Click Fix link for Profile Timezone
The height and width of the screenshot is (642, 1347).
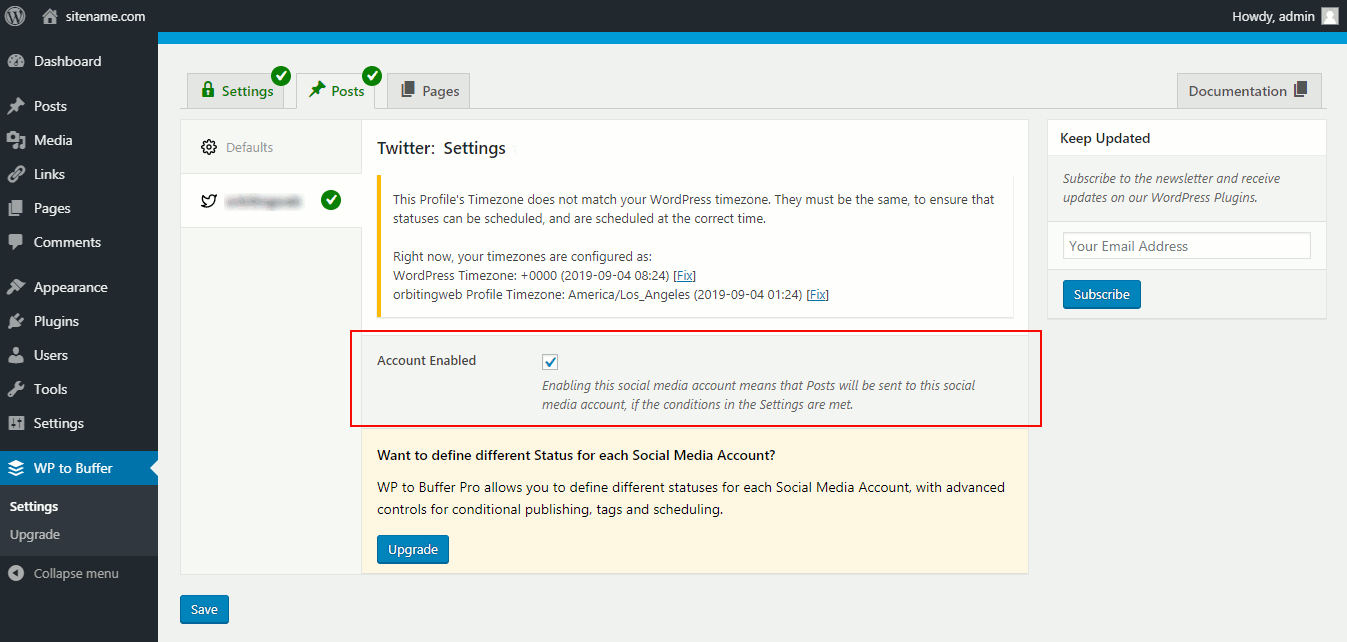tap(817, 294)
